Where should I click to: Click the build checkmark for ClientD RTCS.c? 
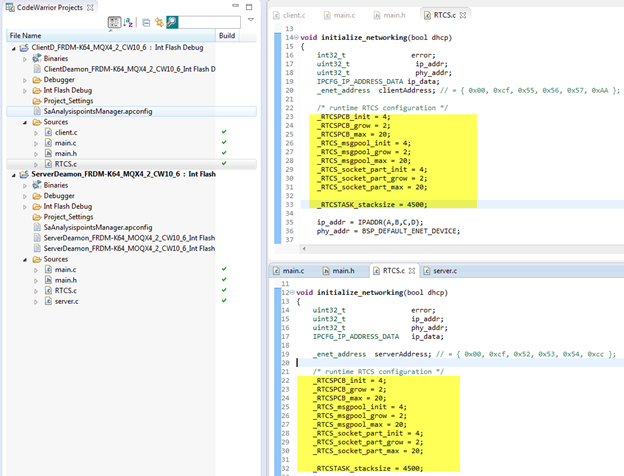click(x=224, y=163)
